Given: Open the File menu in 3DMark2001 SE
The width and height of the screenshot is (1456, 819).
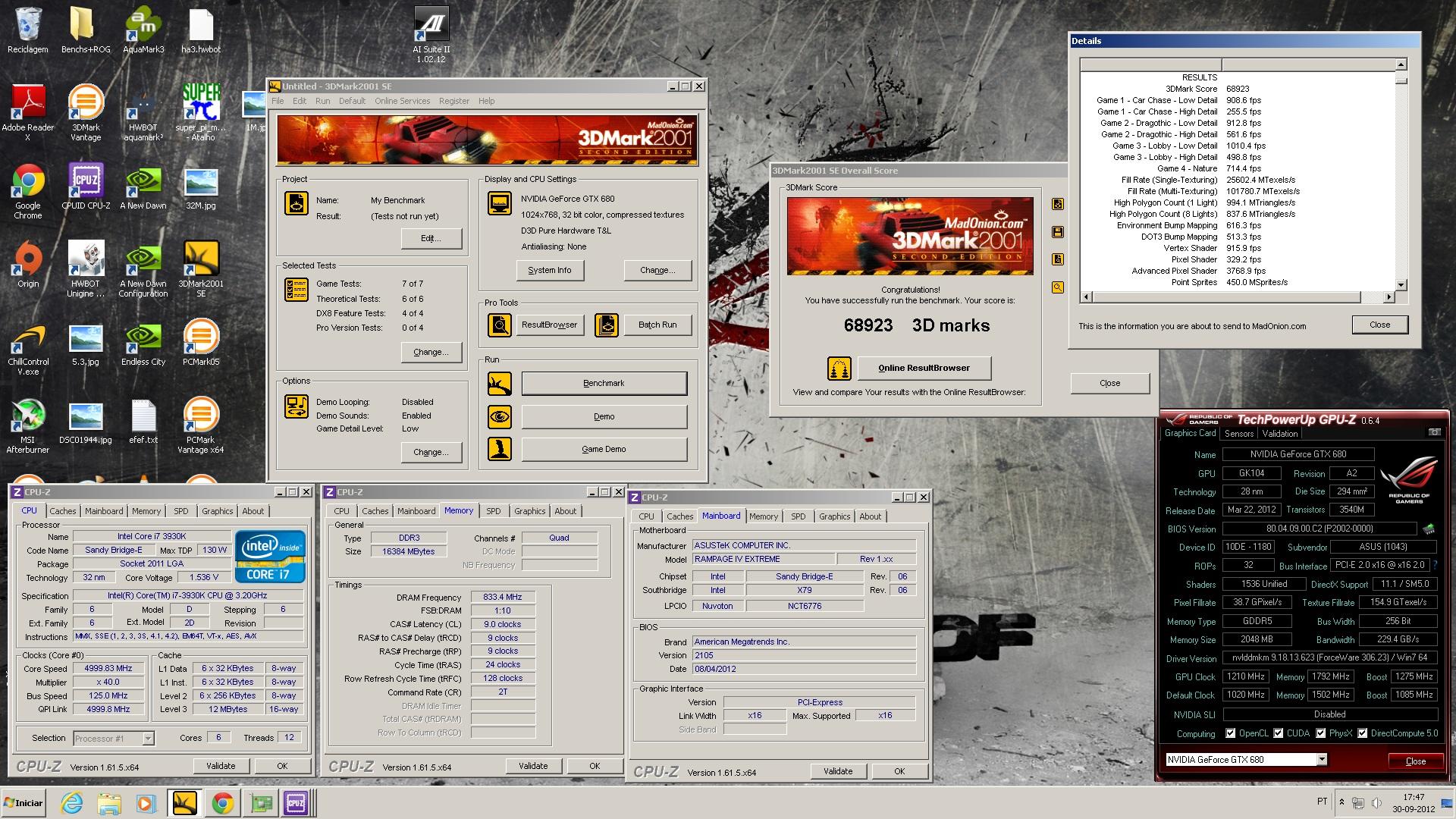Looking at the screenshot, I should click(278, 101).
